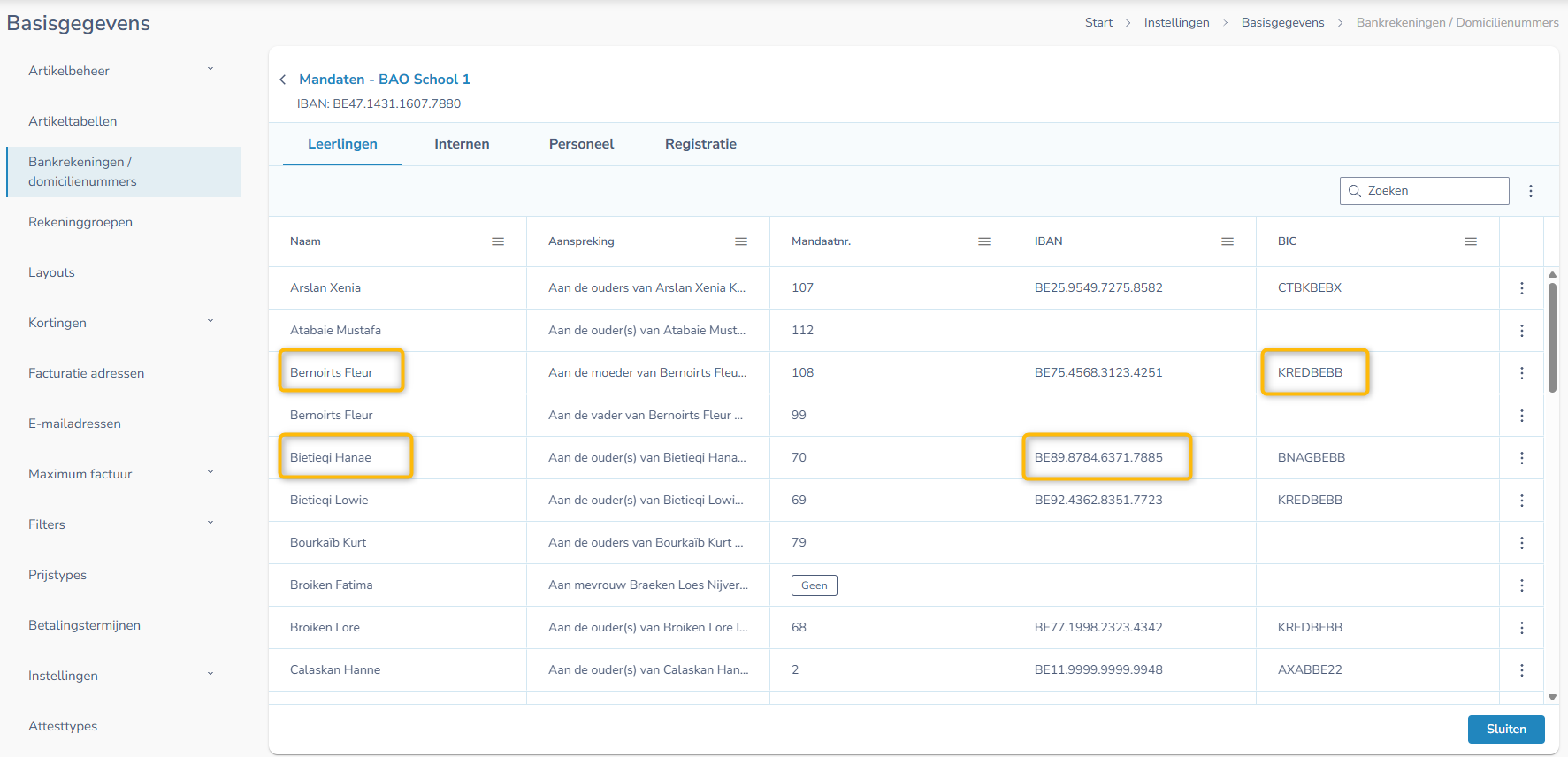Expand the Kortingen sidebar section
This screenshot has width=1568, height=757.
click(x=210, y=321)
